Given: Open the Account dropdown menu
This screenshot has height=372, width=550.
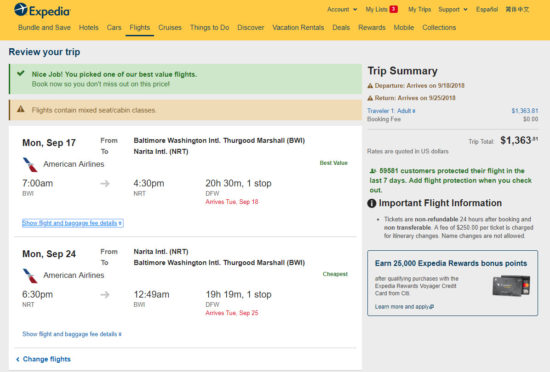Looking at the screenshot, I should [x=342, y=9].
